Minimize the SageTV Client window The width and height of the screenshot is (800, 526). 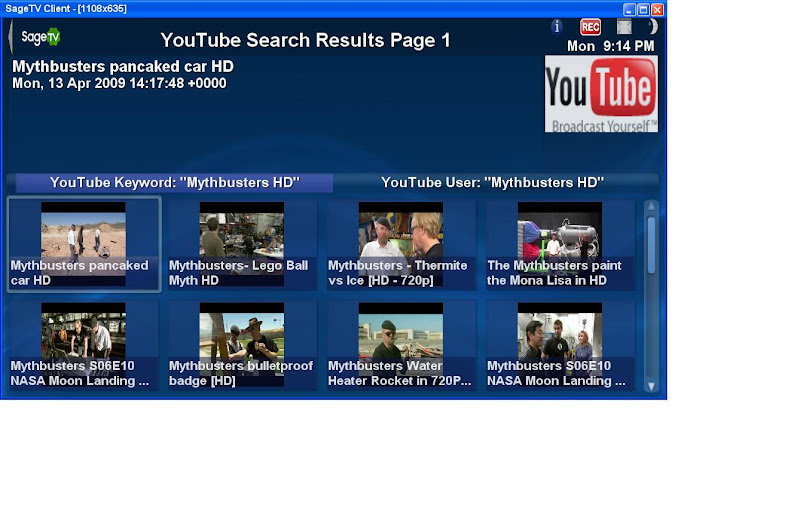[x=629, y=9]
